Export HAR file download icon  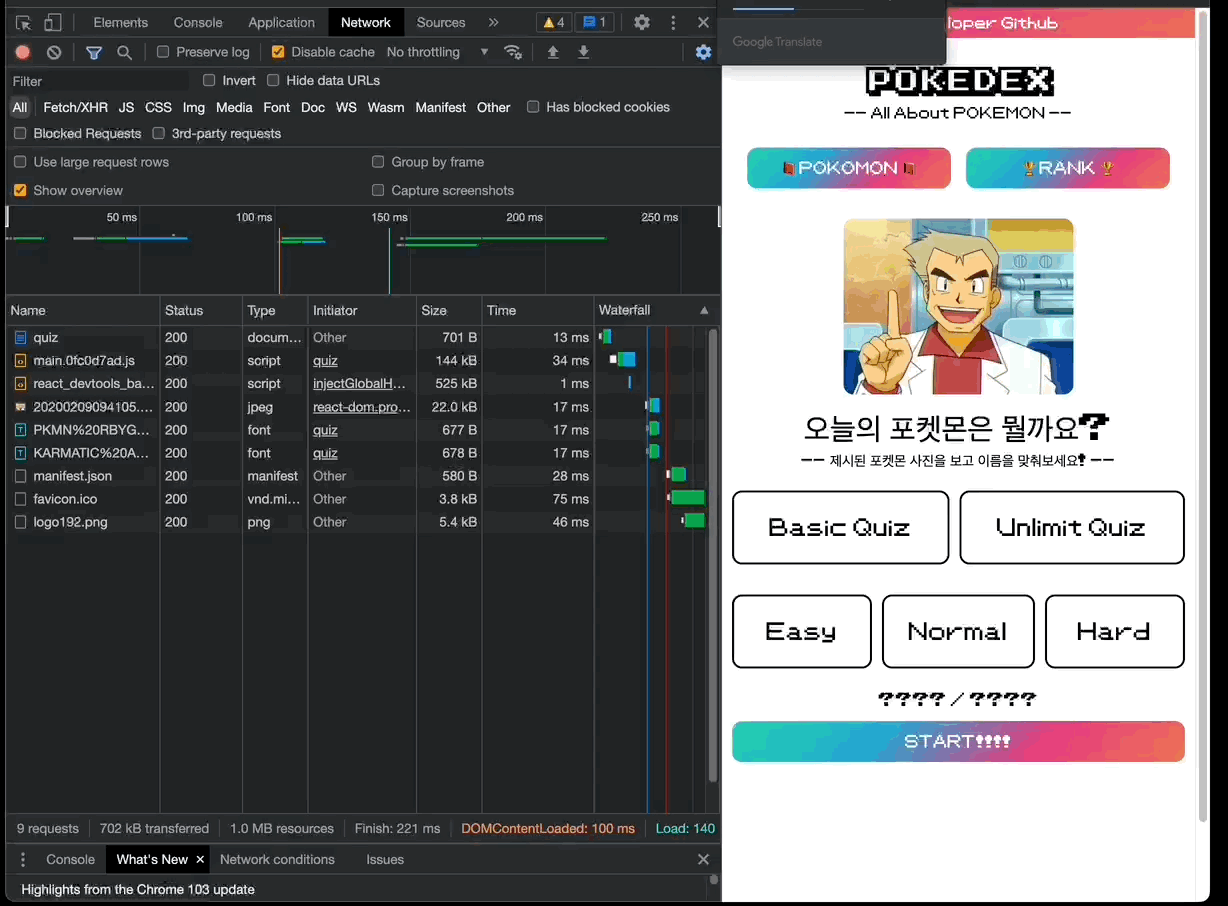(584, 52)
